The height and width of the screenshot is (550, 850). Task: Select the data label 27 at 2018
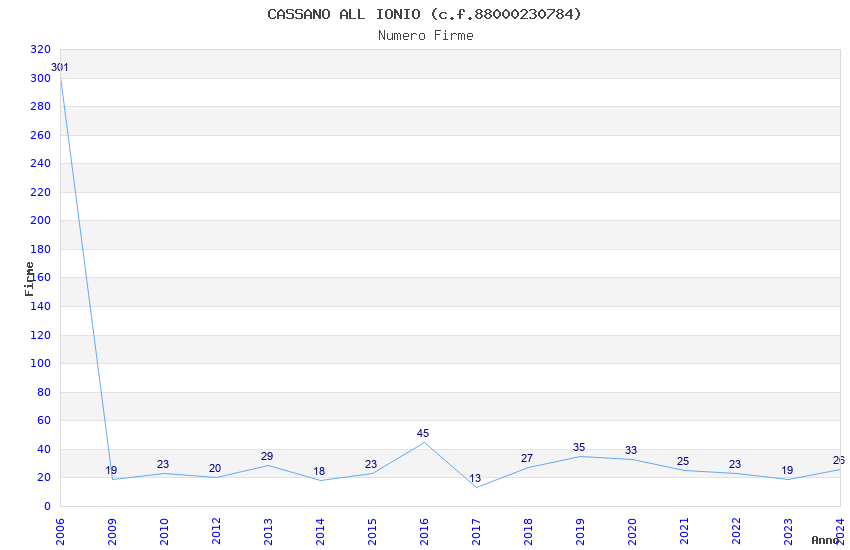click(x=527, y=458)
